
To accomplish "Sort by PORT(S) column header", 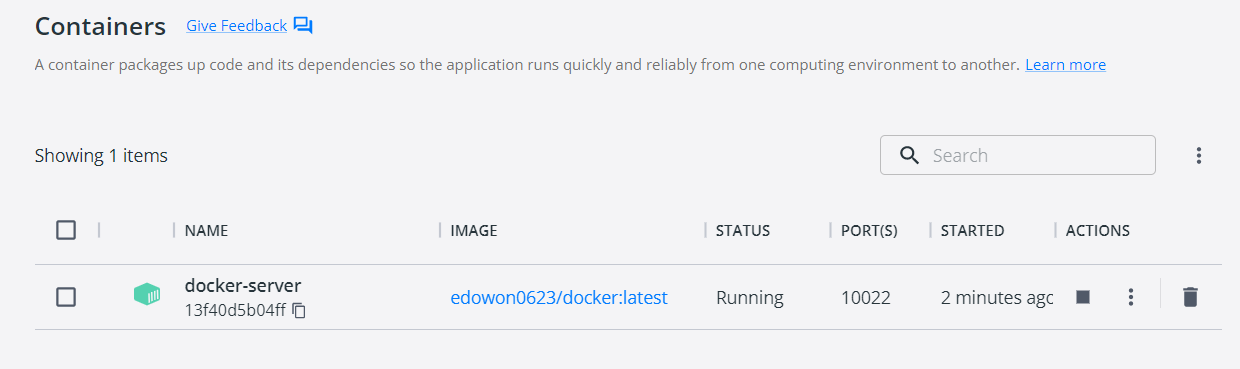I will [869, 230].
